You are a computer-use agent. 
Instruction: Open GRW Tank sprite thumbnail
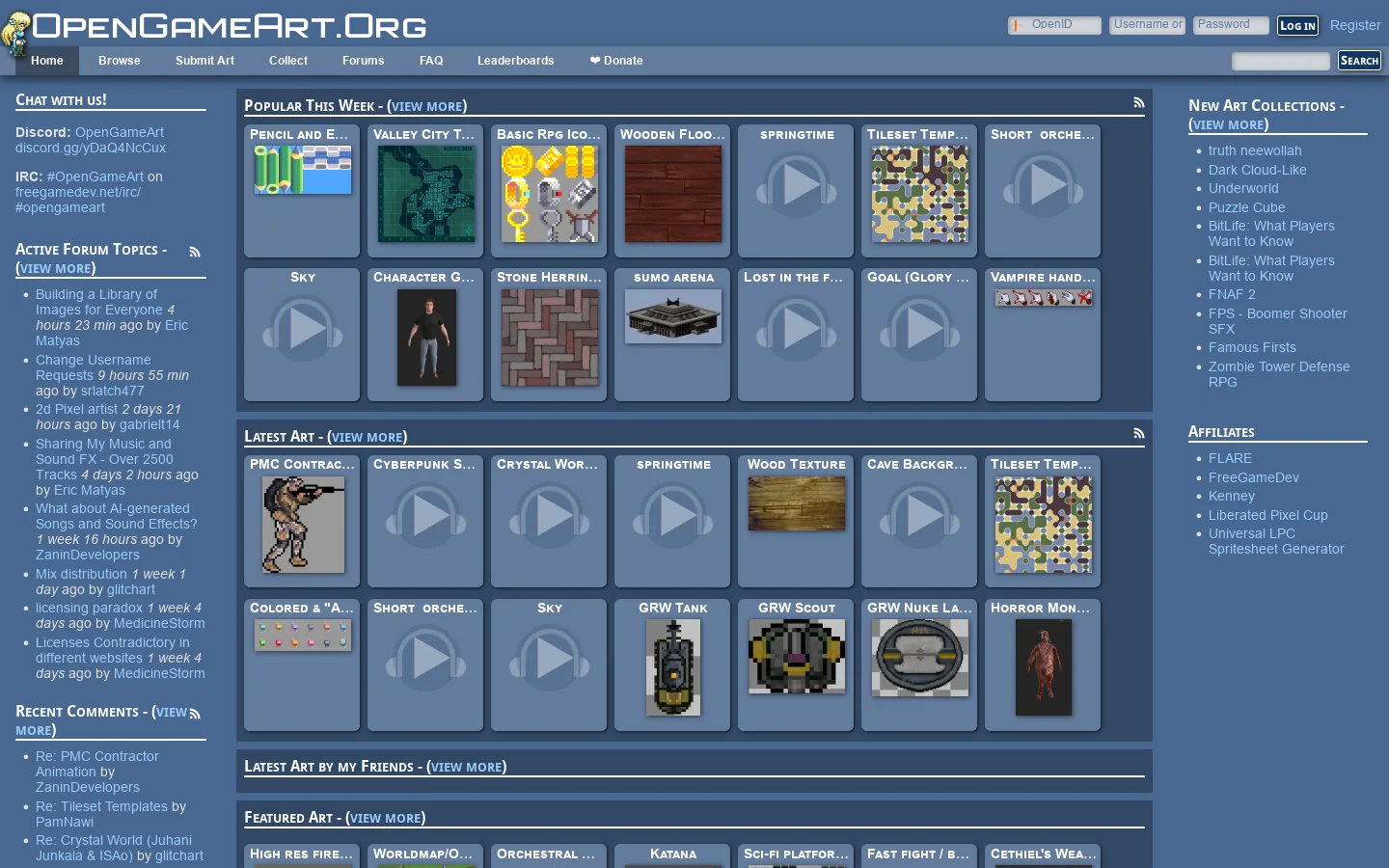(673, 667)
